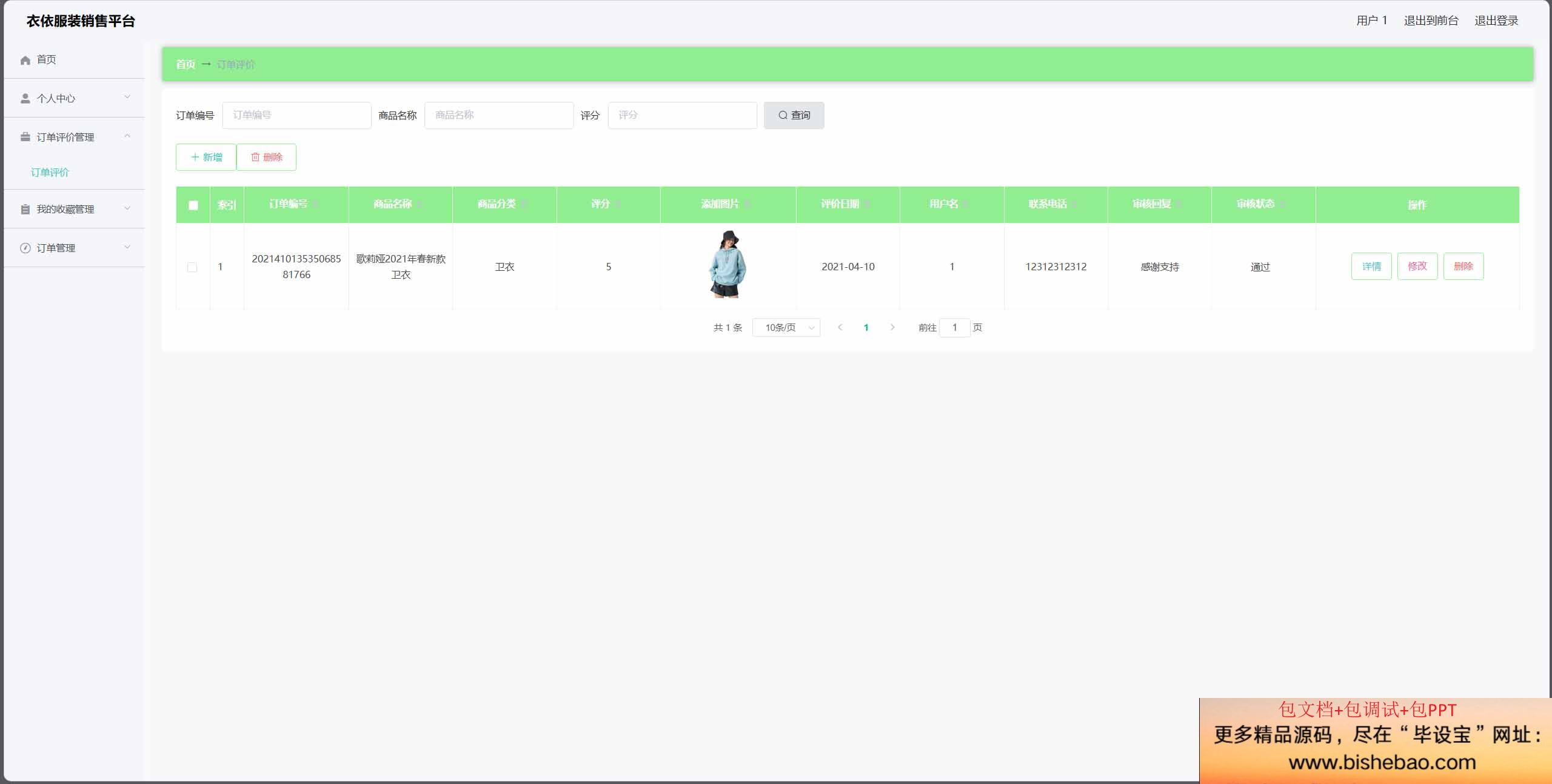Click 用户 1 in the top bar
1552x784 pixels.
pyautogui.click(x=1372, y=21)
